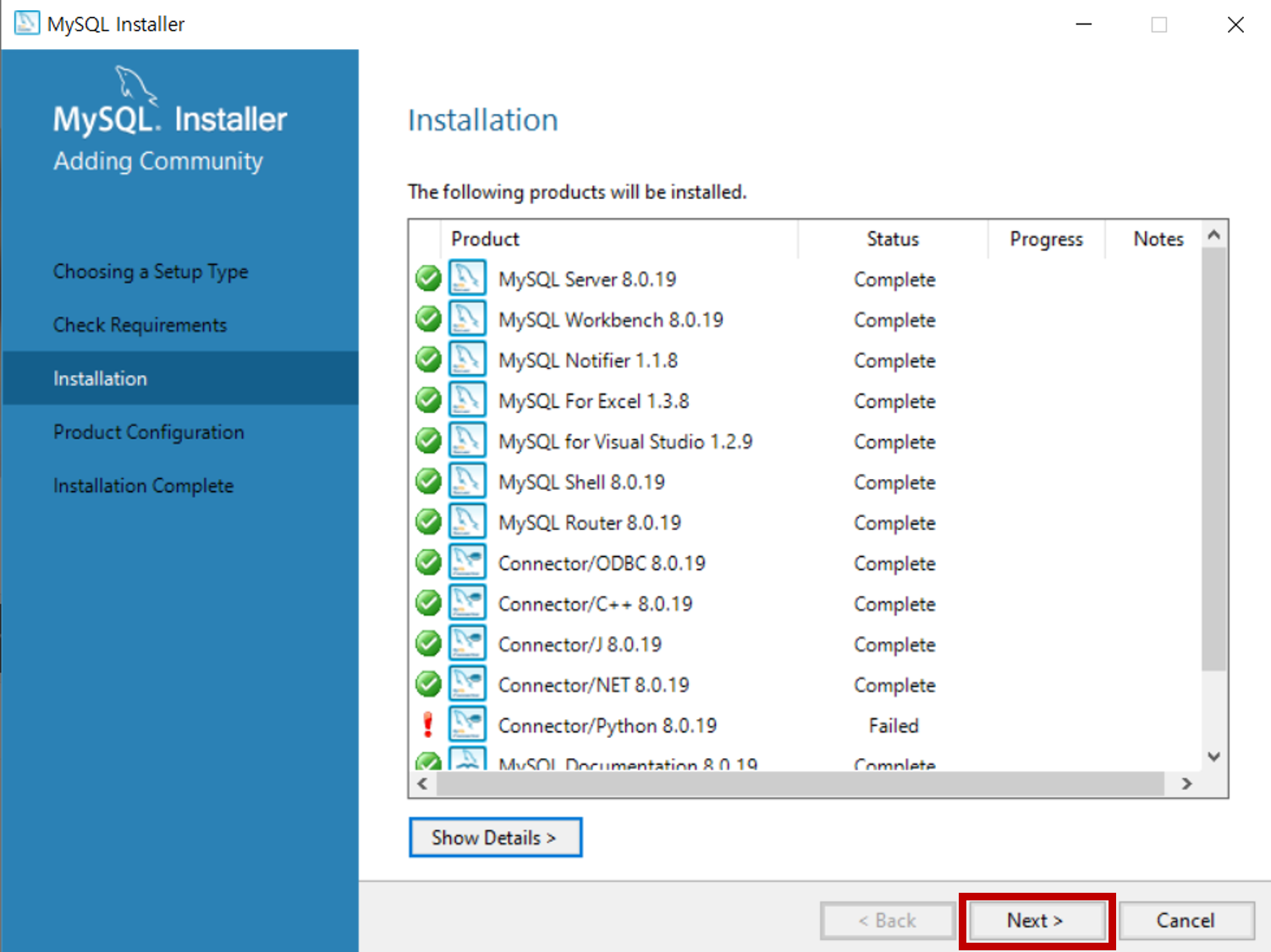The height and width of the screenshot is (952, 1271).
Task: Click the Connector/J 8.0.19 product icon
Action: pos(467,644)
